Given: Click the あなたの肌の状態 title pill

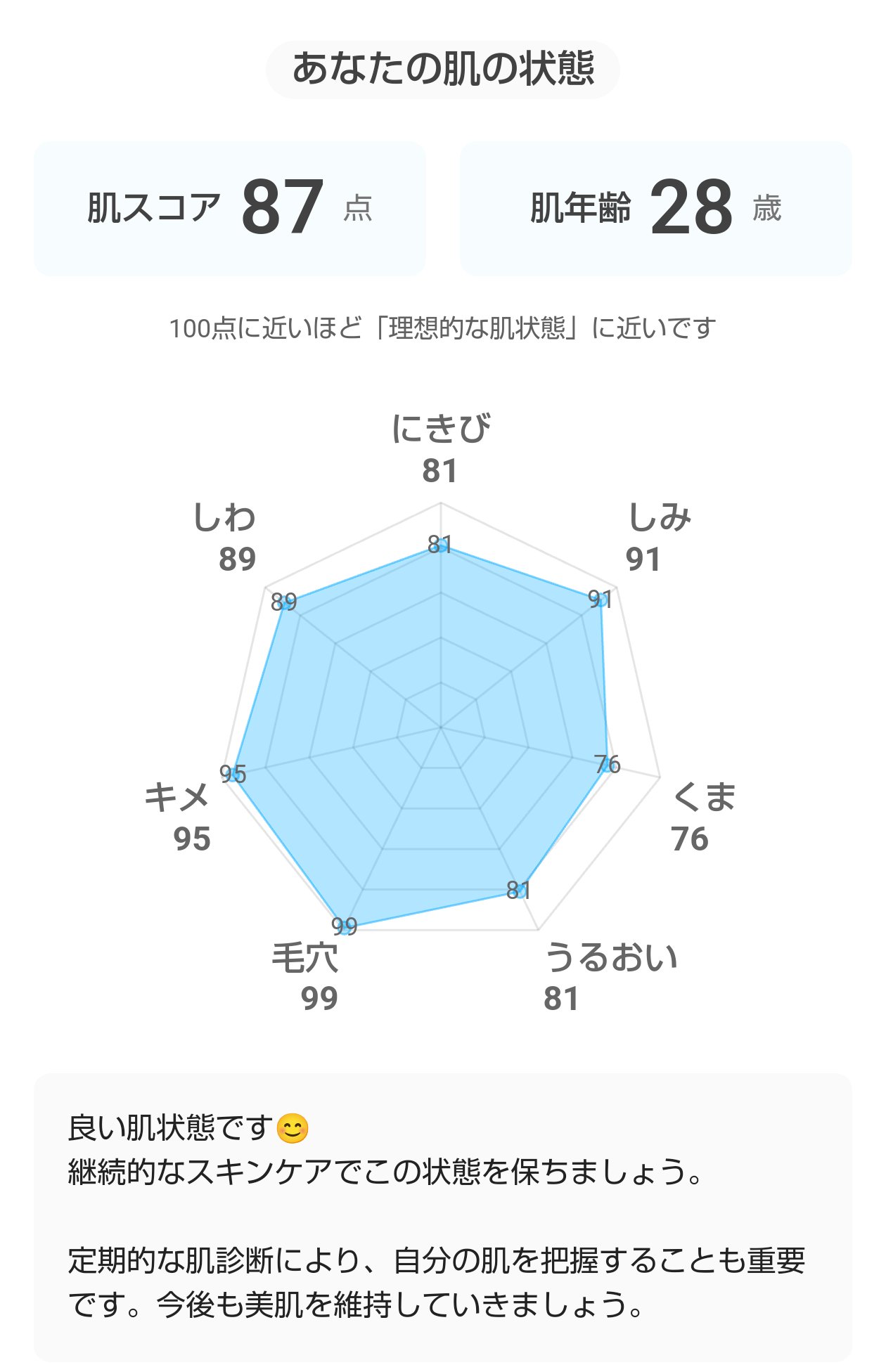Looking at the screenshot, I should coord(442,70).
